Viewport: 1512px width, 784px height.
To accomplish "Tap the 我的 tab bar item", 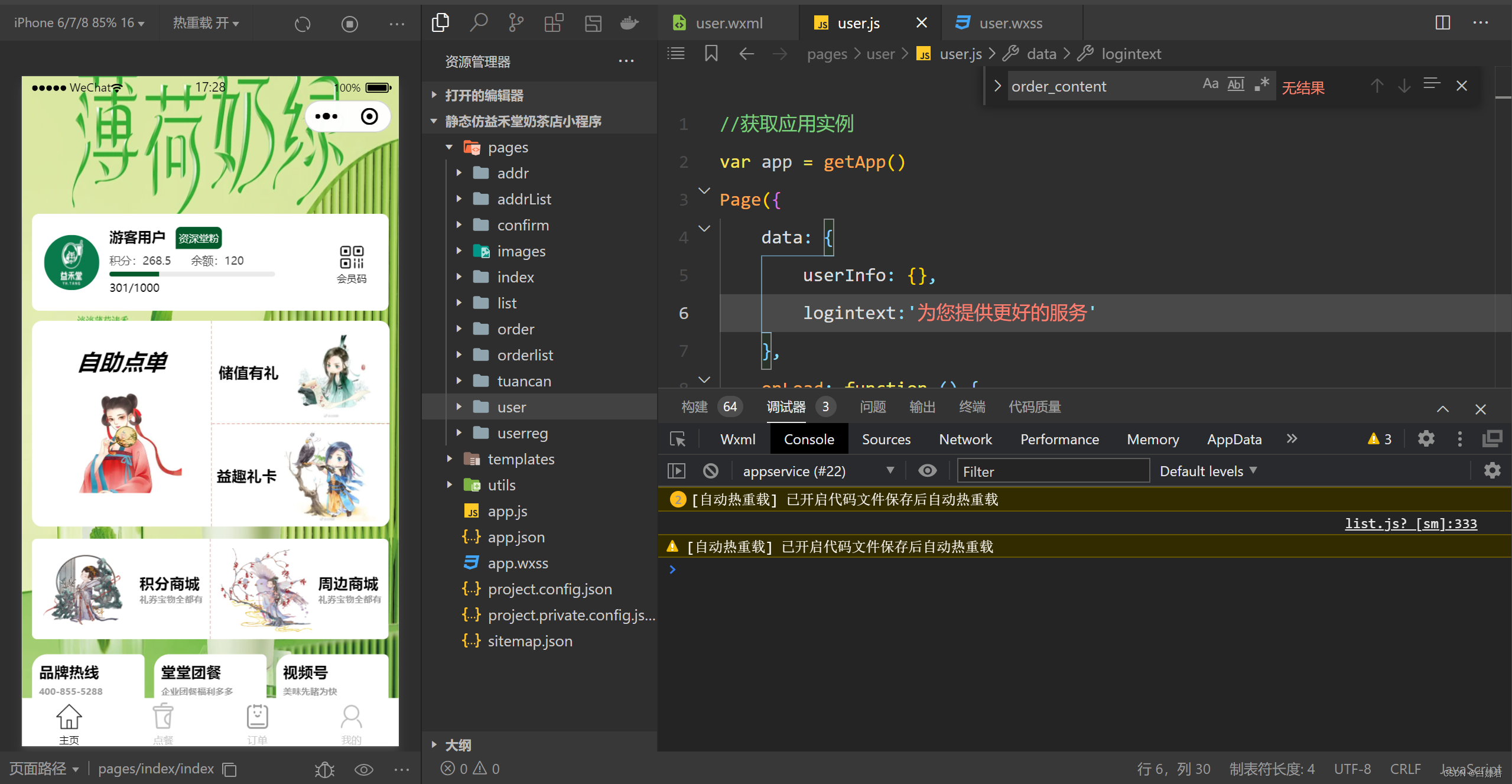I will [351, 724].
